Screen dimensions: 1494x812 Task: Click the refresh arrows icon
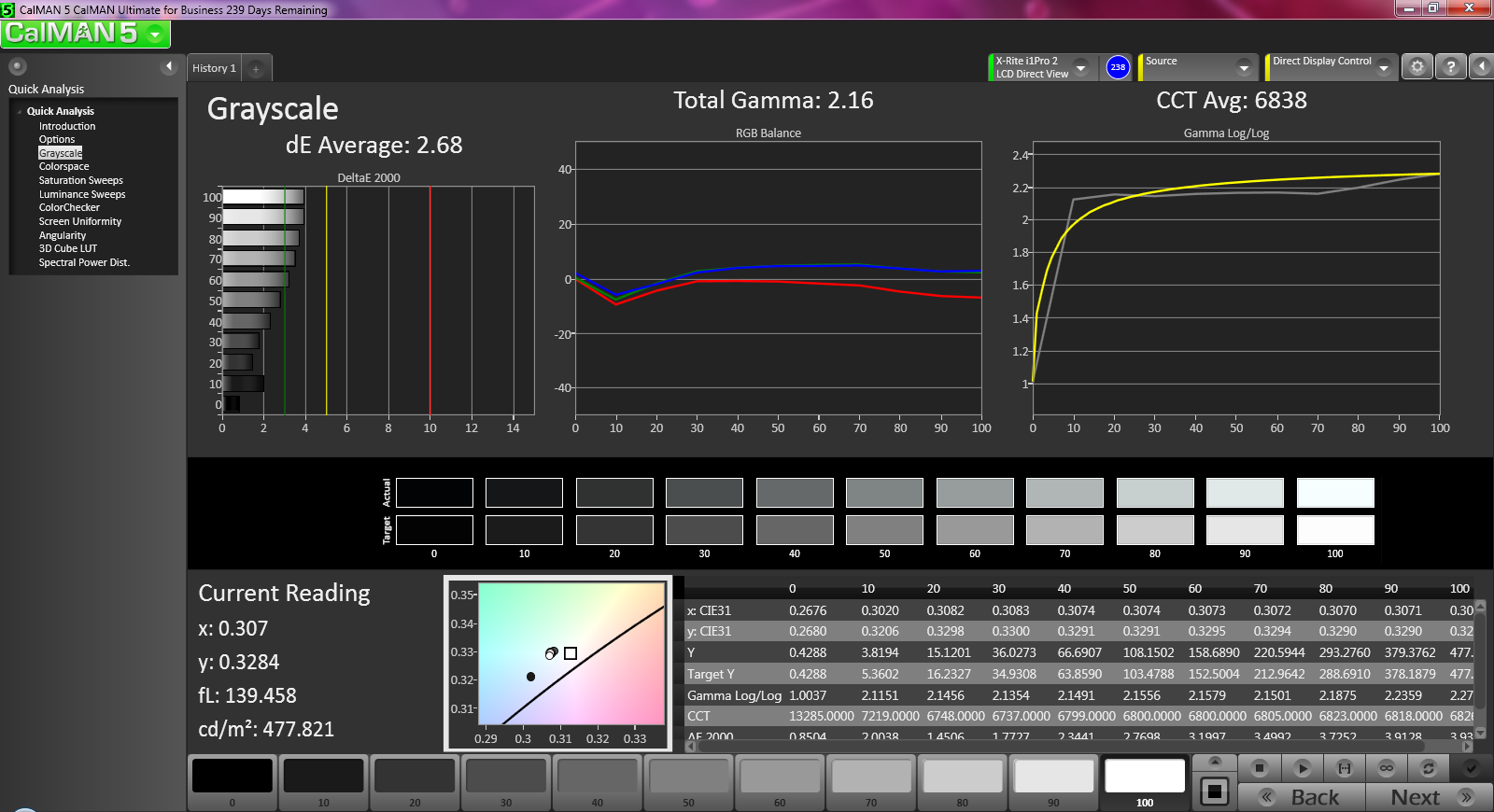pyautogui.click(x=1428, y=768)
